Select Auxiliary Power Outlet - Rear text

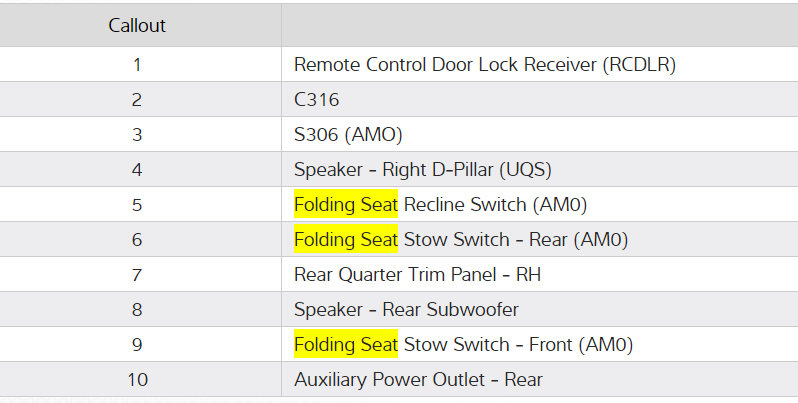coord(418,380)
